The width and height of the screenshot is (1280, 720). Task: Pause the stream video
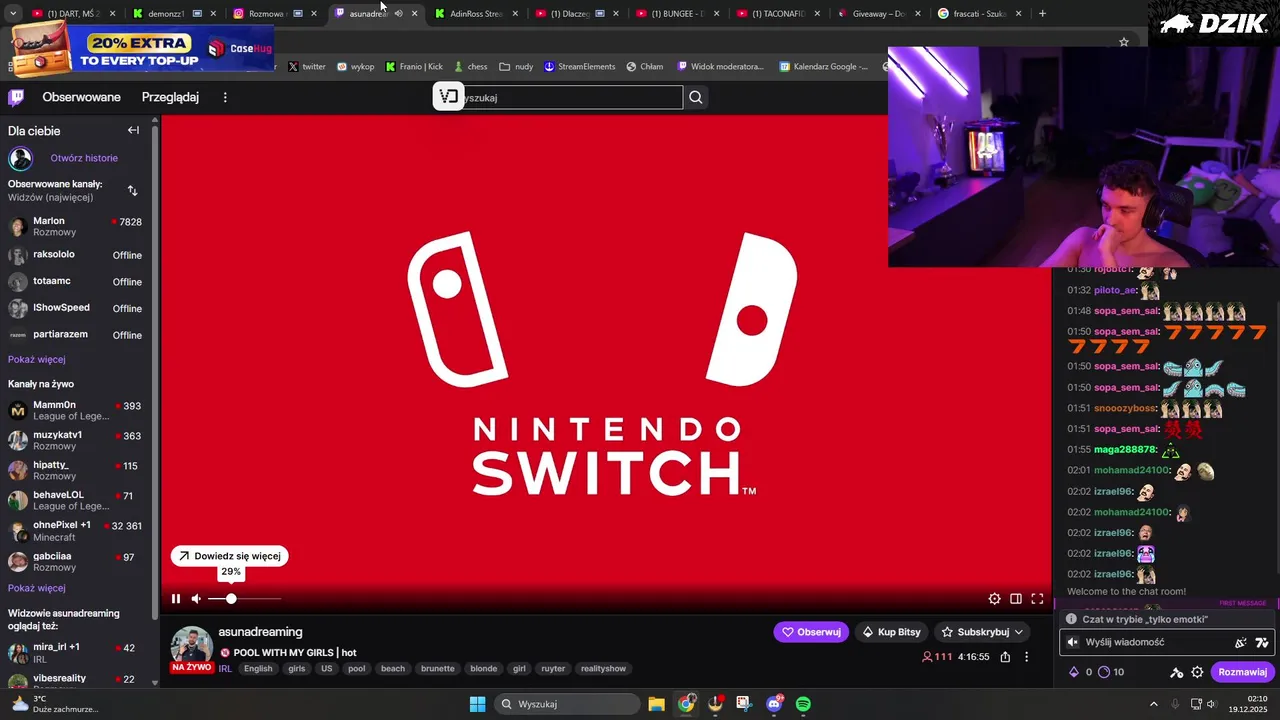tap(176, 599)
